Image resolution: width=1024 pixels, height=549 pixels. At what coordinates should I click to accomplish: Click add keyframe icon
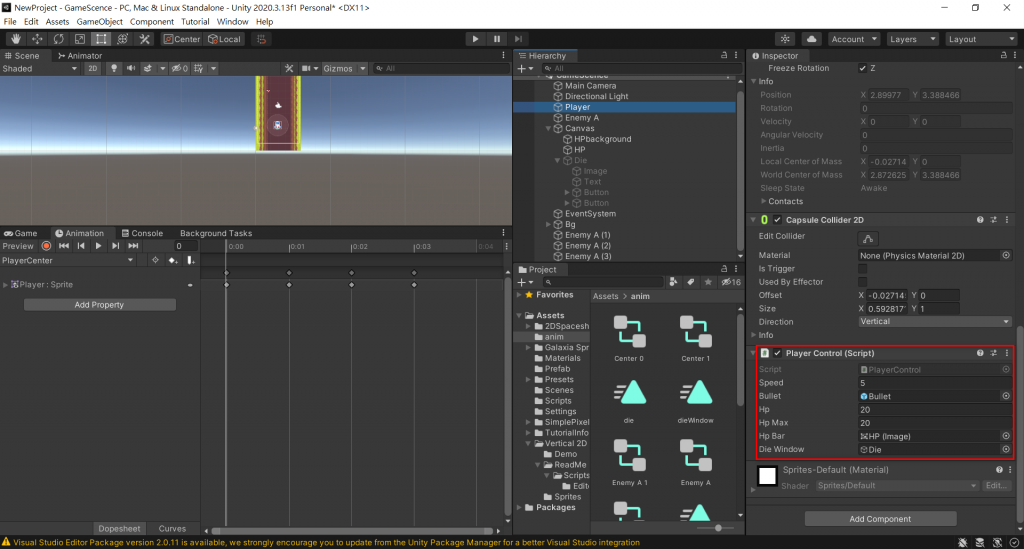(172, 260)
